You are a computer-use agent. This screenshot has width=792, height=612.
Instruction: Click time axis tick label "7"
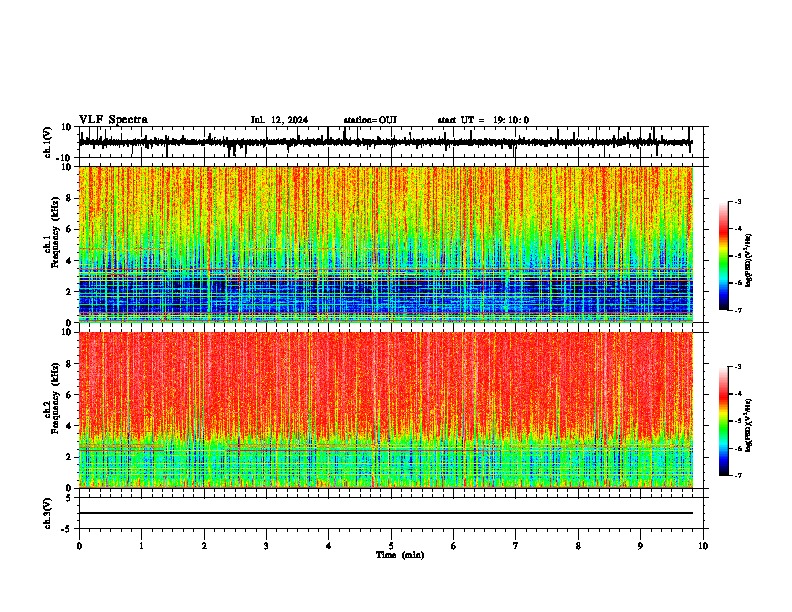pyautogui.click(x=516, y=546)
